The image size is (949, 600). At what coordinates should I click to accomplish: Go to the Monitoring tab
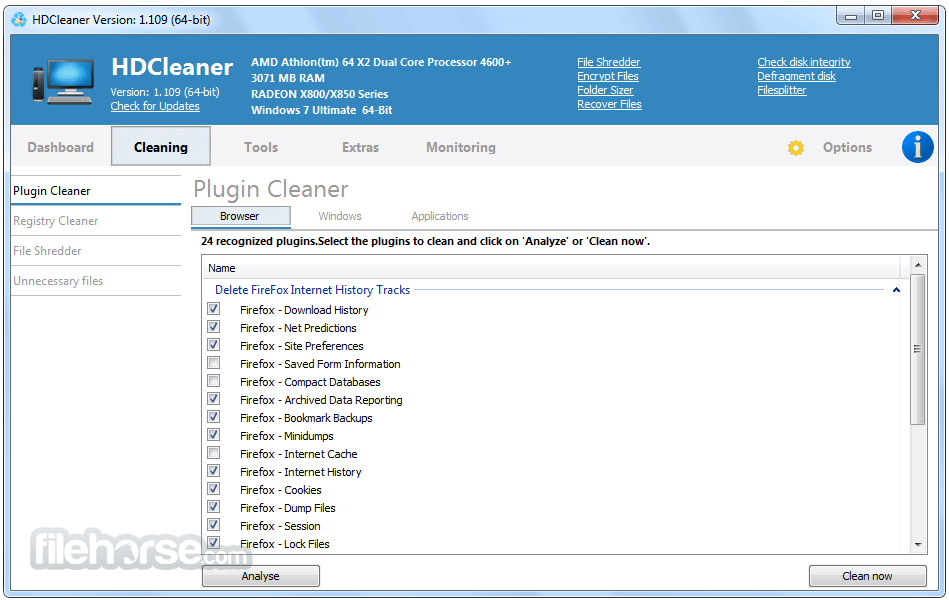pyautogui.click(x=461, y=147)
